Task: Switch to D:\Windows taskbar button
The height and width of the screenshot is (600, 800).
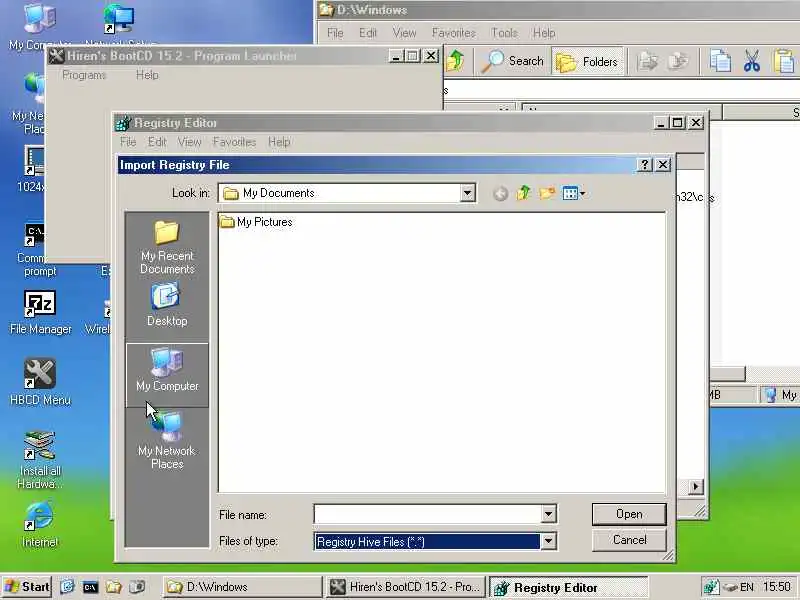Action: [243, 587]
